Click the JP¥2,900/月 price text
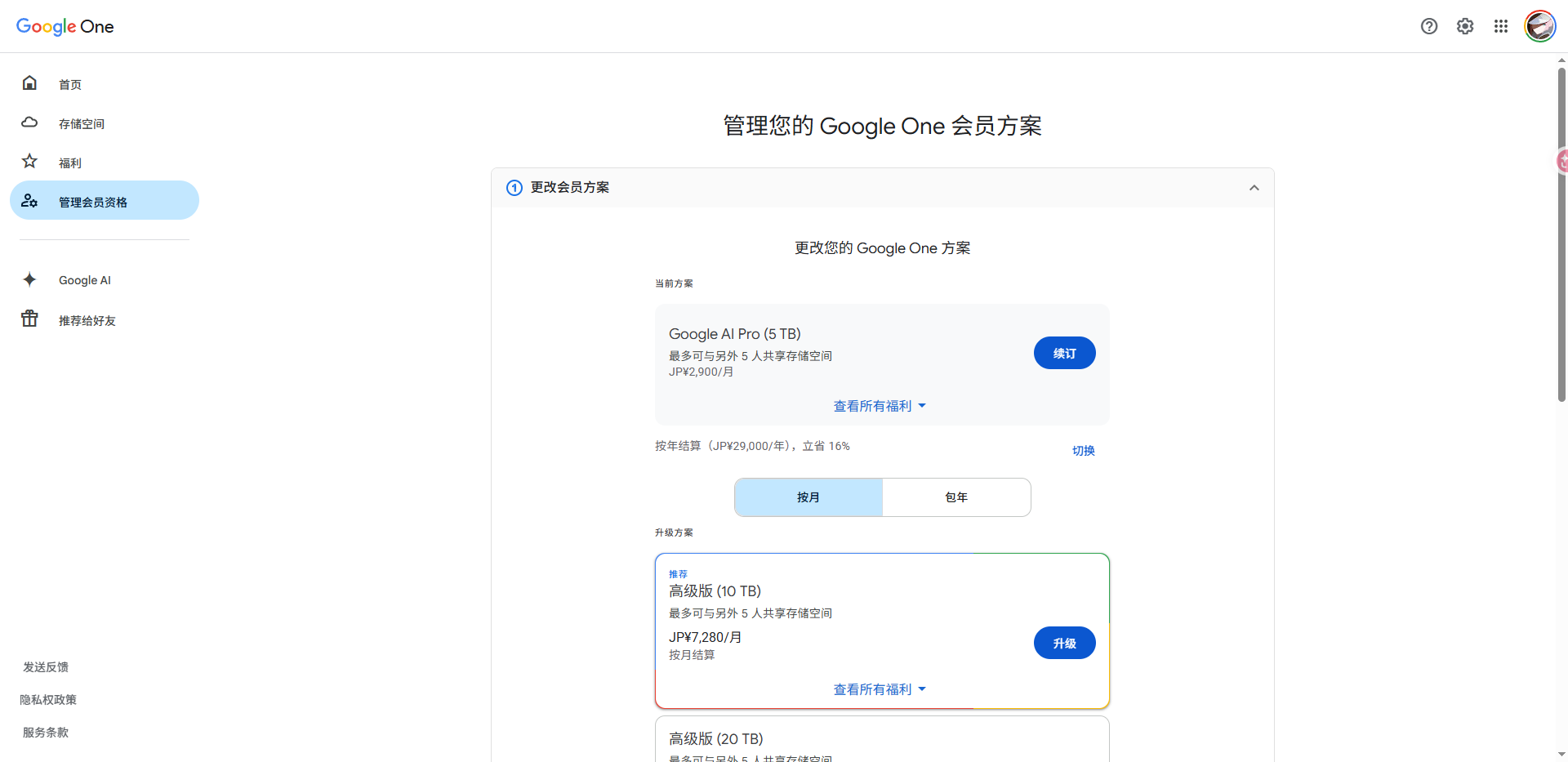Viewport: 1568px width, 762px height. click(x=702, y=372)
